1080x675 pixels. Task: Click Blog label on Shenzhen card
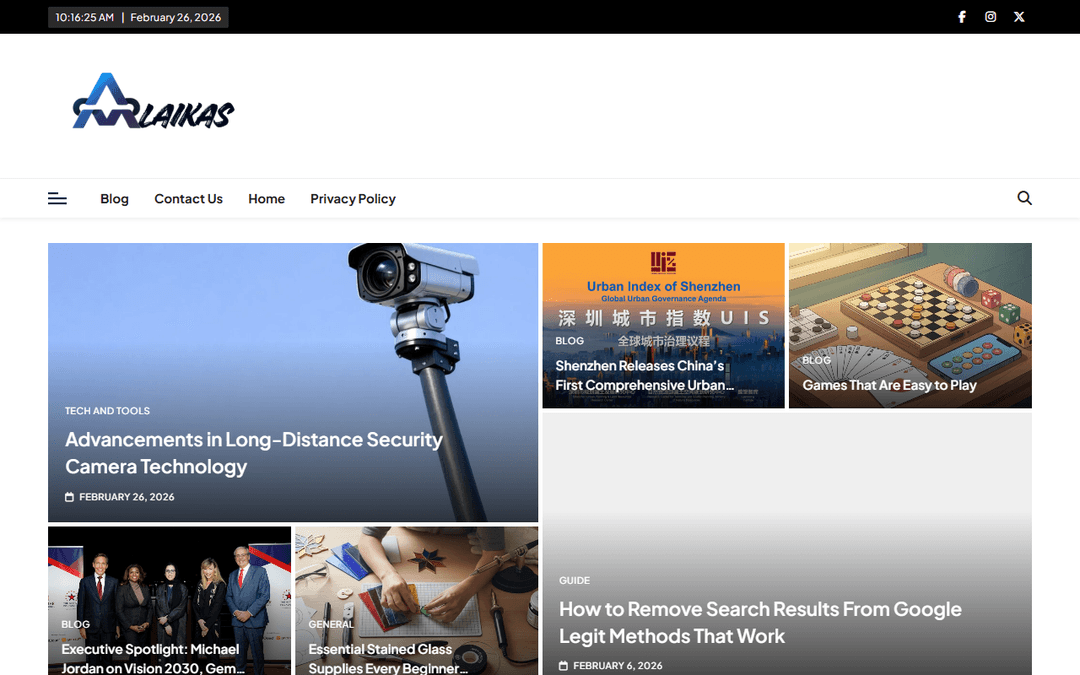[x=570, y=341]
